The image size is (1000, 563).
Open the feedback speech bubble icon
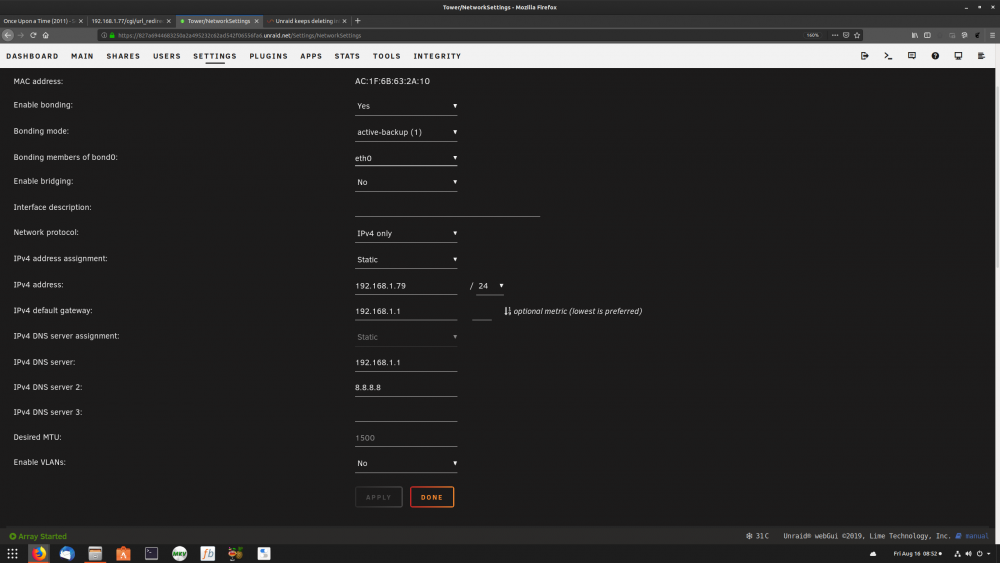point(911,56)
